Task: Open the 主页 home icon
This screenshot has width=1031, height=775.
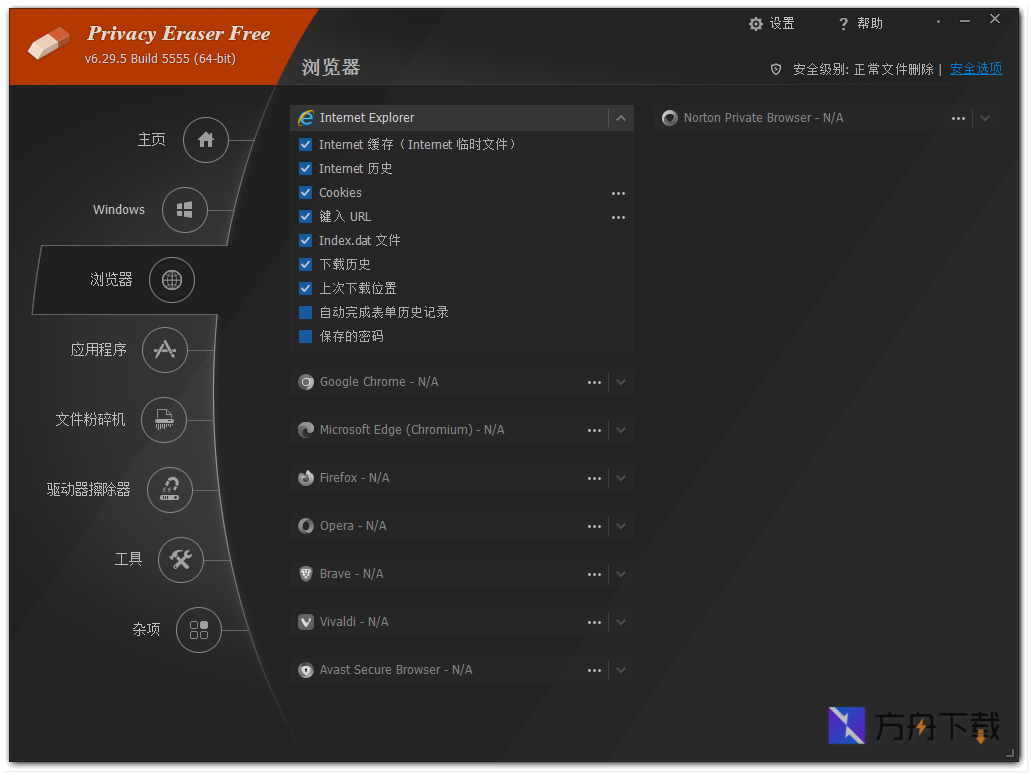Action: click(206, 140)
